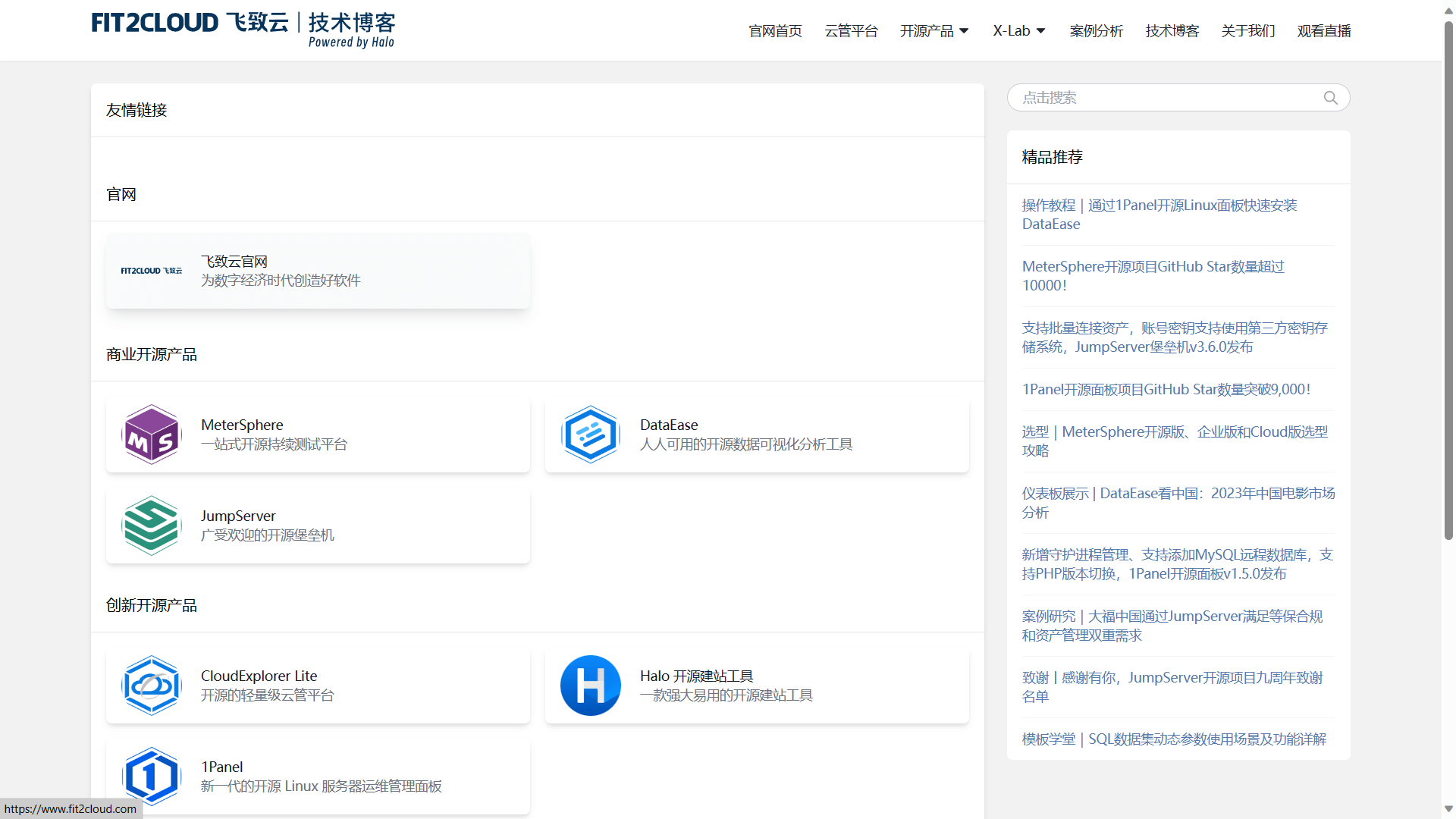Screen dimensions: 1456x819
Task: Open the 飞致云官网 link title
Action: (x=234, y=262)
